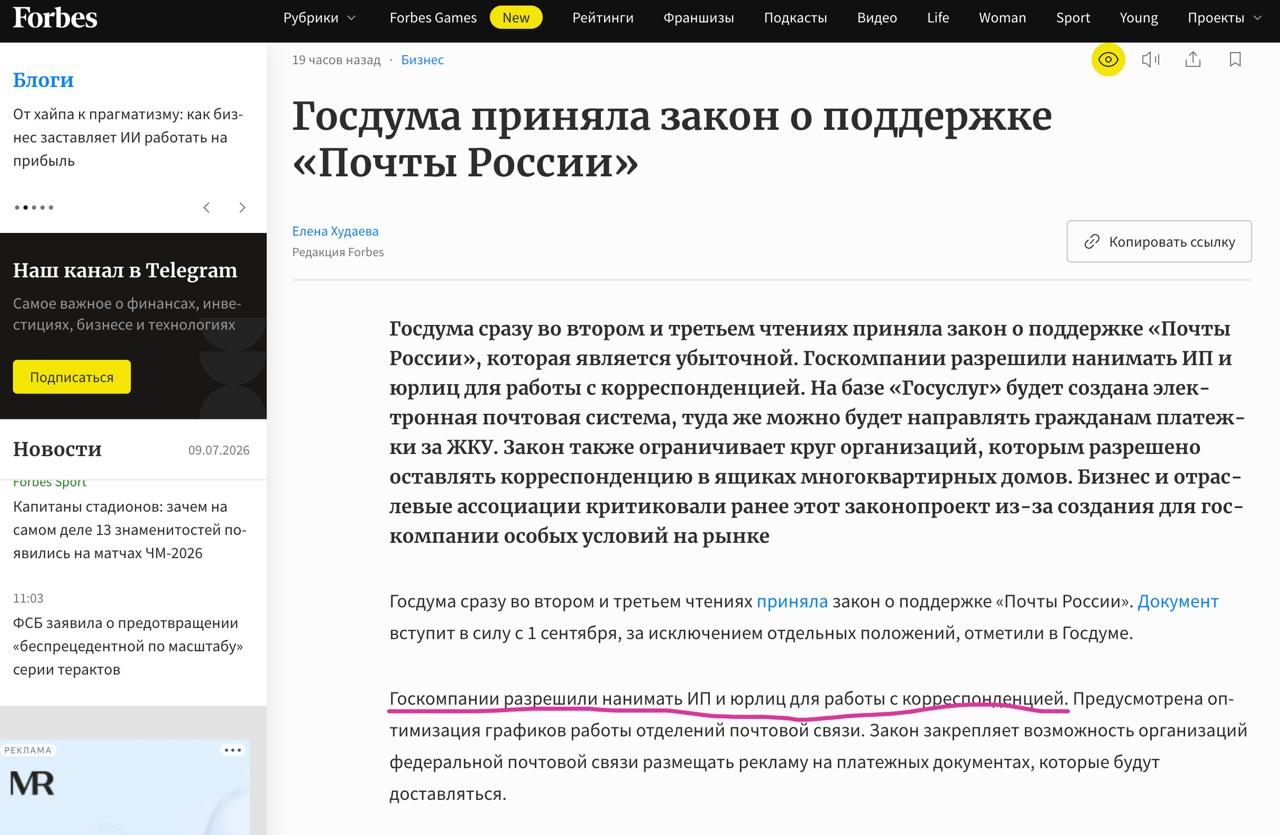The height and width of the screenshot is (835, 1280).
Task: Open blog post 'От хайпа к прагматизму'
Action: coord(128,137)
